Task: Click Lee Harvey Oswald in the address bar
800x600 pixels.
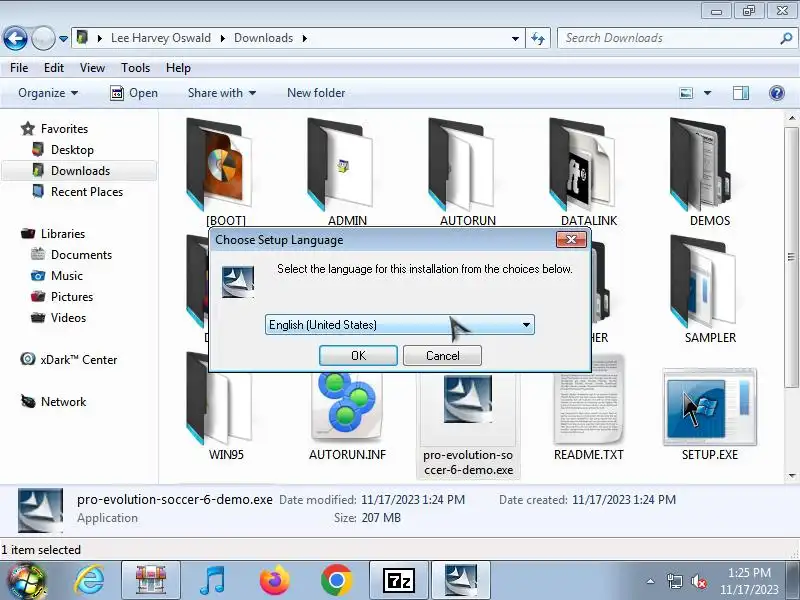Action: tap(161, 38)
